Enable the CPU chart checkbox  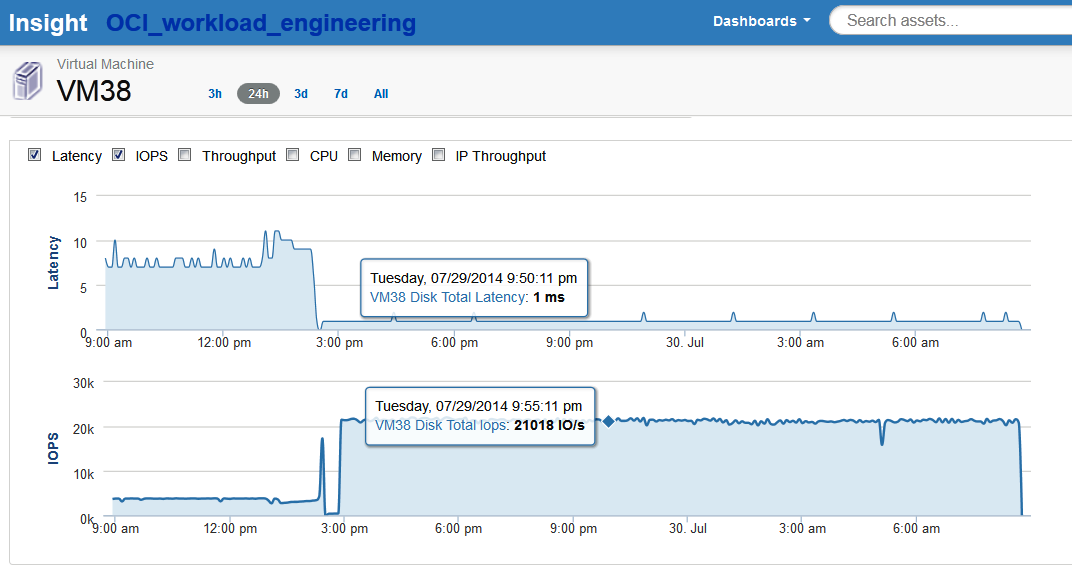click(x=293, y=155)
